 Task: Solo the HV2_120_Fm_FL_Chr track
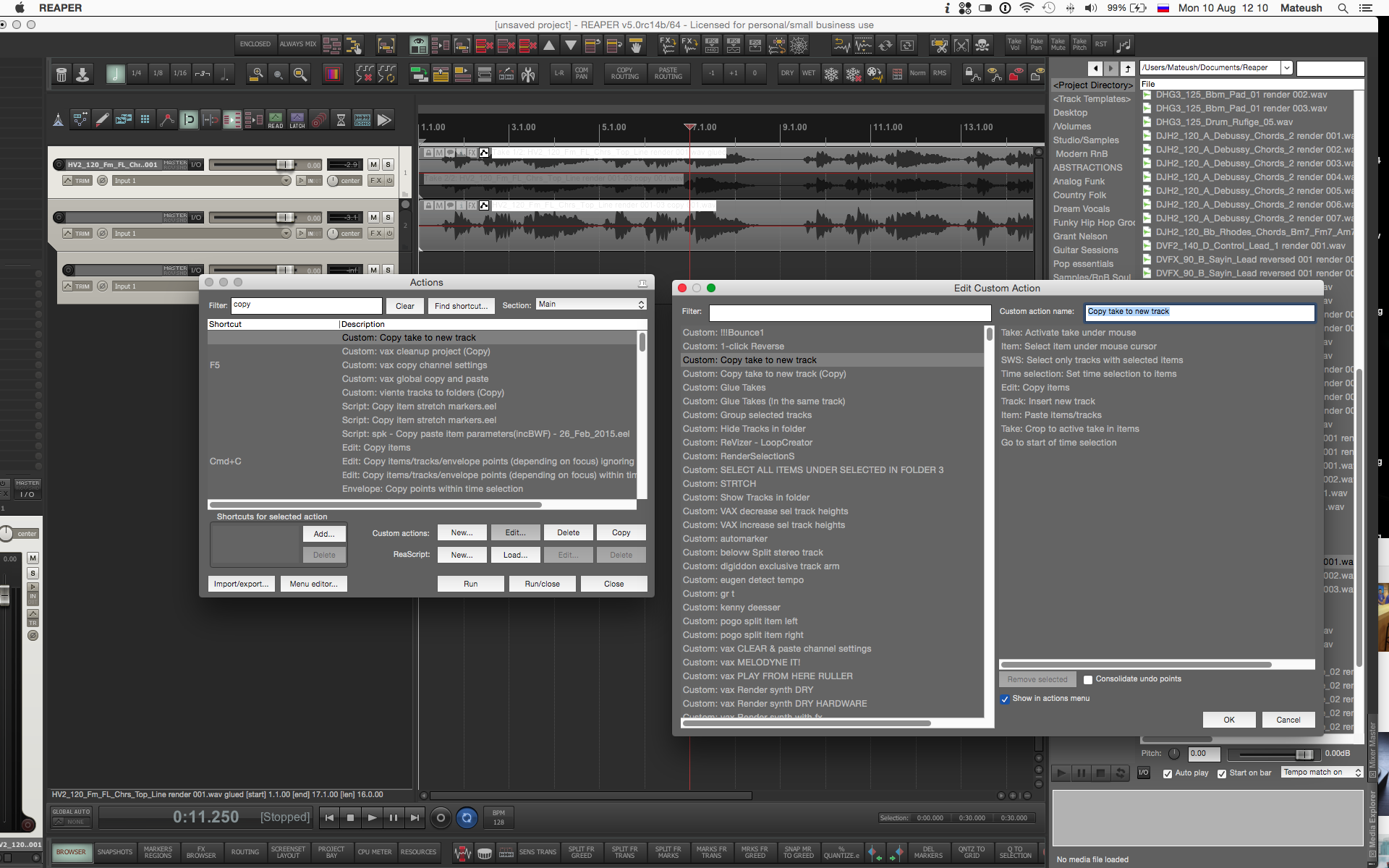[x=388, y=165]
